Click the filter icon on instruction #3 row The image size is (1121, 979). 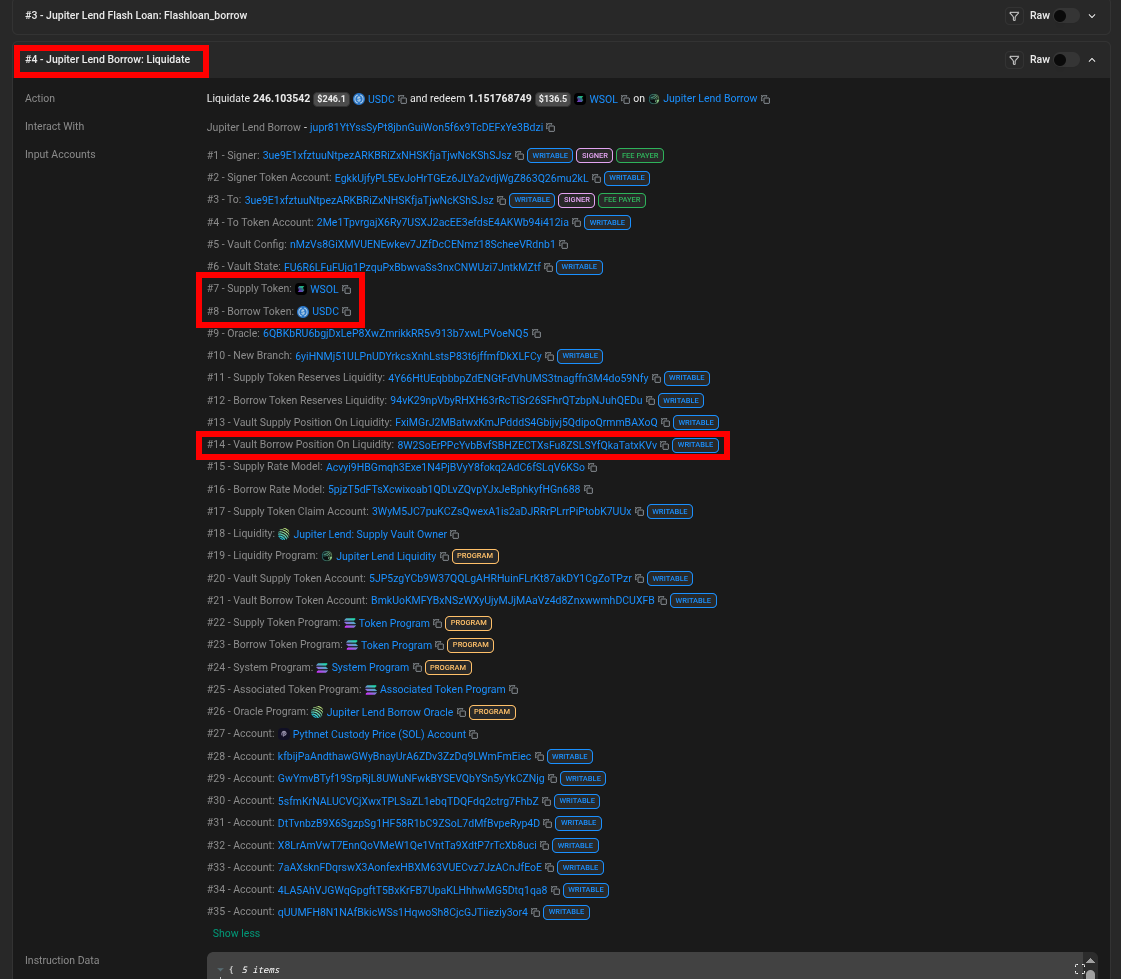[1014, 16]
